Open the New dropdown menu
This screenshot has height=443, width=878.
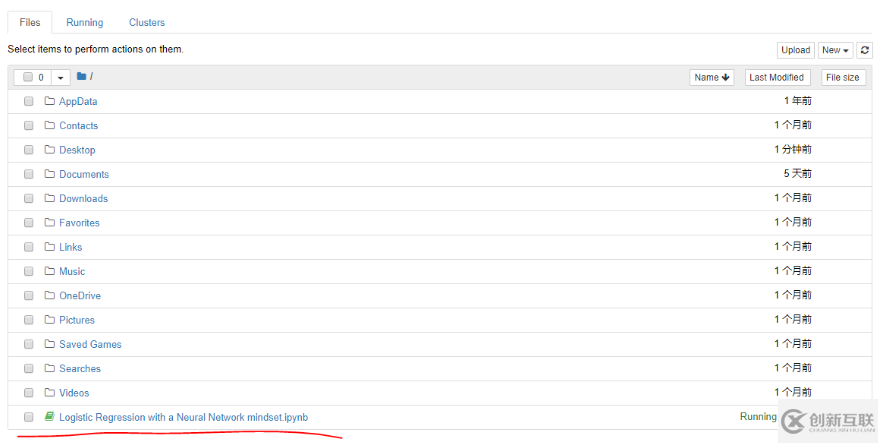835,50
